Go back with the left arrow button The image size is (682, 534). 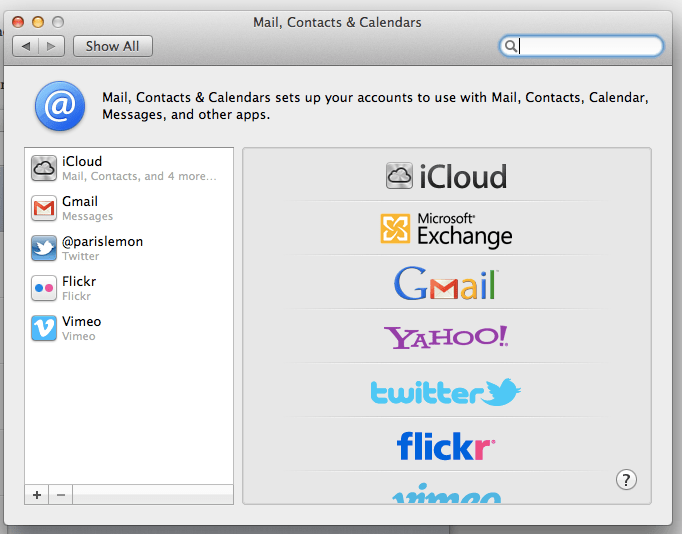point(26,46)
